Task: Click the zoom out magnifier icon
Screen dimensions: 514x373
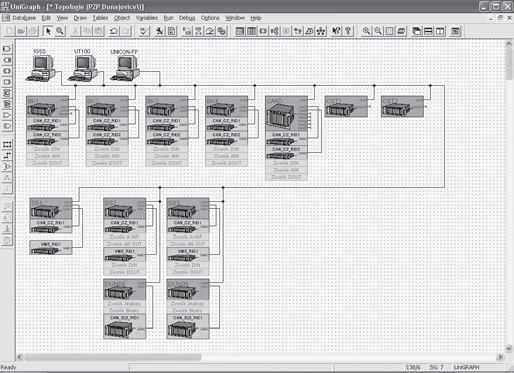Action: click(378, 31)
